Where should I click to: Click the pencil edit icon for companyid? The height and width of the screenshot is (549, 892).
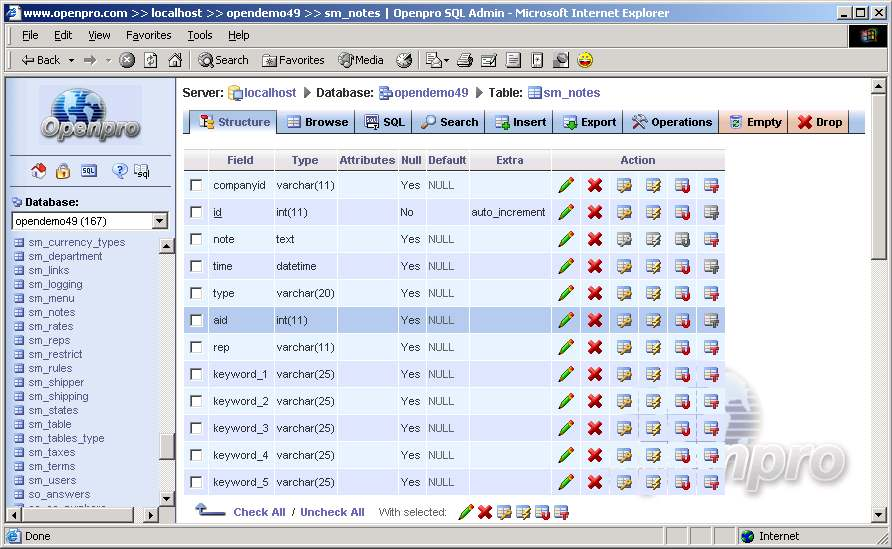[566, 185]
